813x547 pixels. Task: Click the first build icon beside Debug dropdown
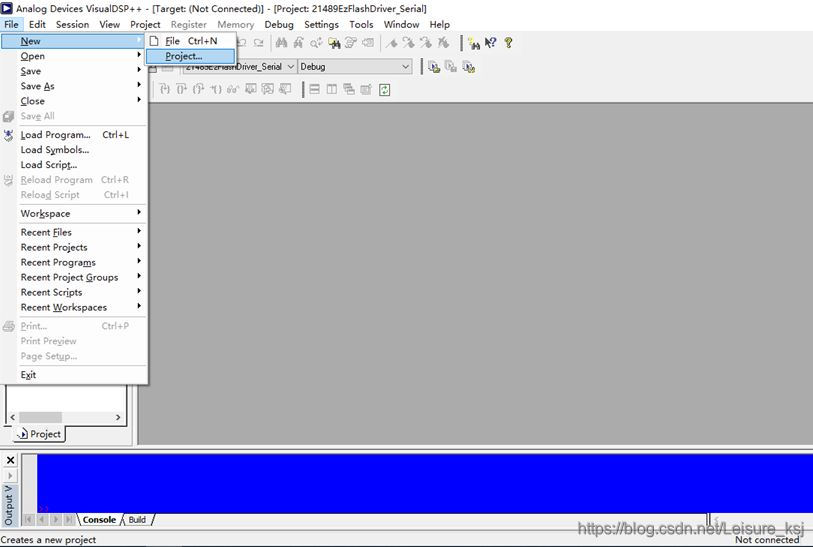click(434, 66)
